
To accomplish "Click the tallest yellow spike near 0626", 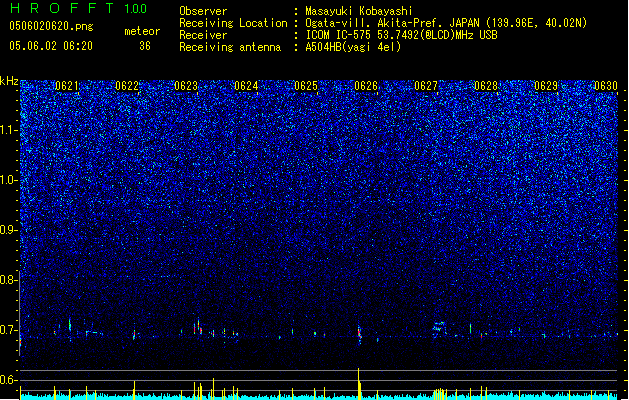I will (359, 384).
